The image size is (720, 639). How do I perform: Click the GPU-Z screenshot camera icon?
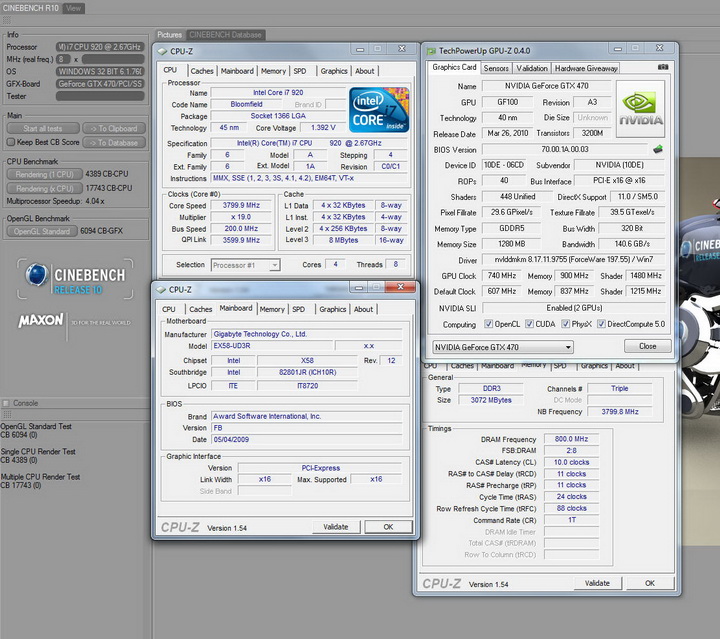coord(663,67)
